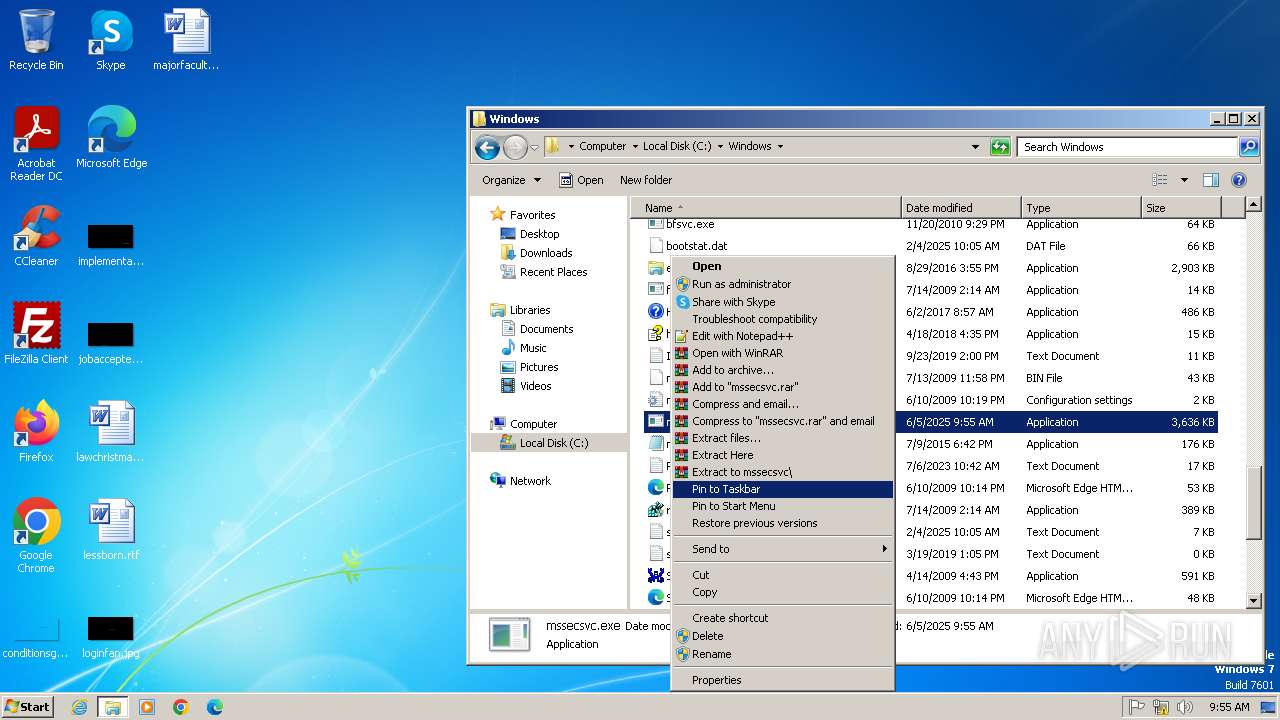
Task: Select the loginfan.jpg desktop file
Action: coord(111,638)
